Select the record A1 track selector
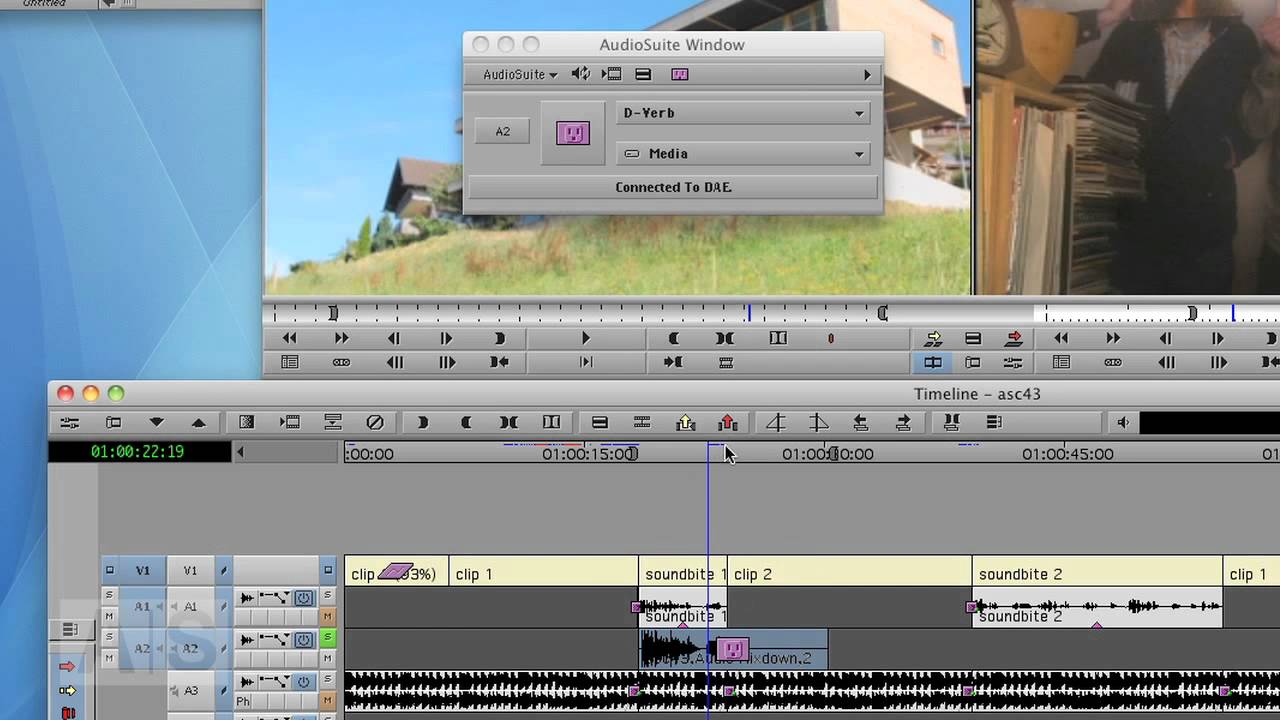This screenshot has height=720, width=1280. click(190, 606)
